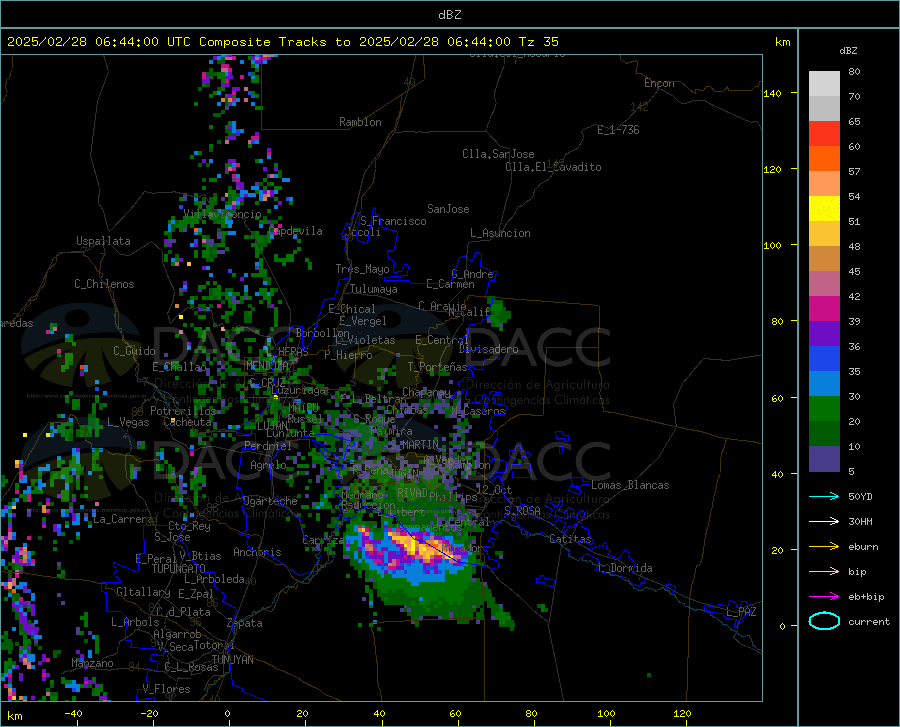Click the E_1-736 map label
Image resolution: width=900 pixels, height=727 pixels.
[x=618, y=130]
